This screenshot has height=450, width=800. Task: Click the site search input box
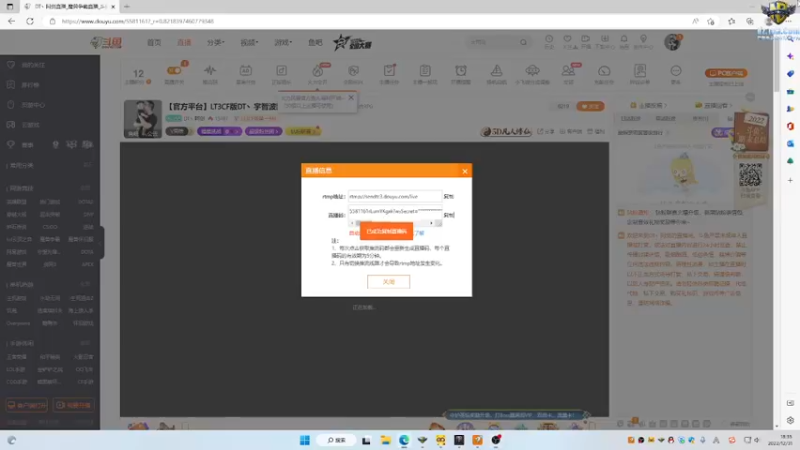point(492,42)
